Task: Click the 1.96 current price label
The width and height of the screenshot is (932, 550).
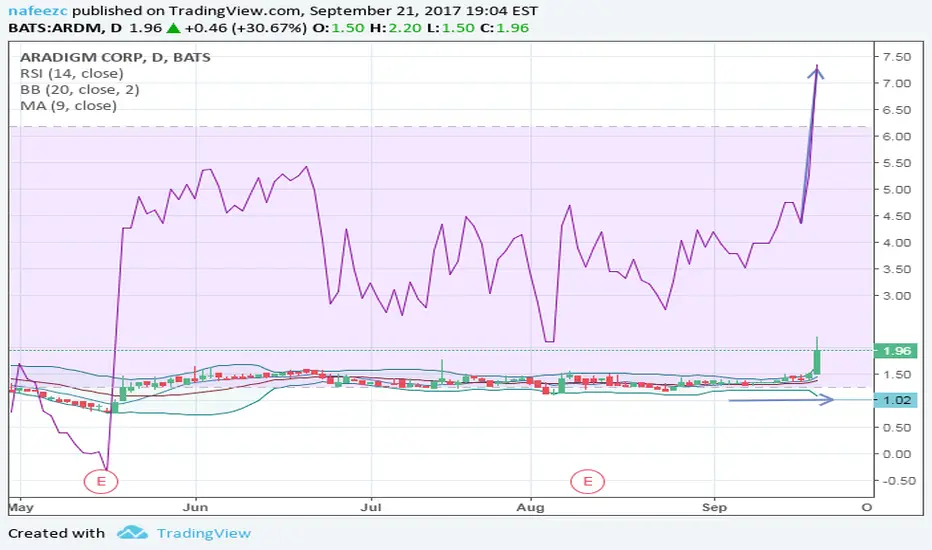Action: [x=896, y=351]
